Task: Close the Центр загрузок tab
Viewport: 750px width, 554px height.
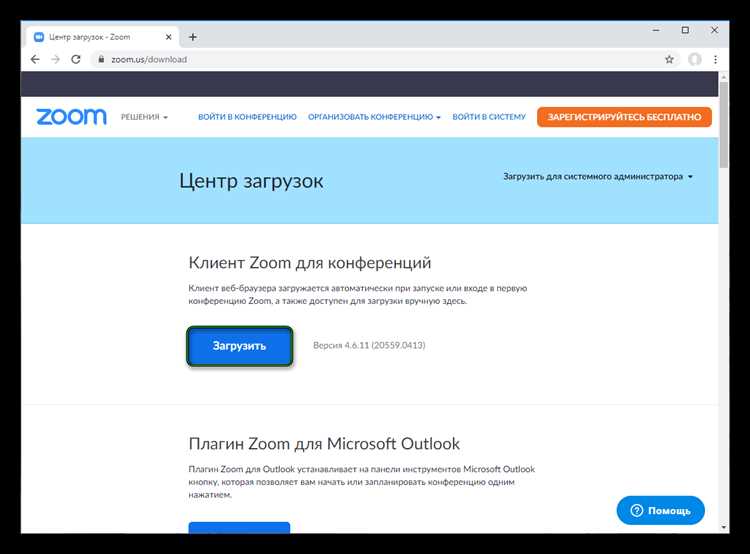Action: pos(168,37)
